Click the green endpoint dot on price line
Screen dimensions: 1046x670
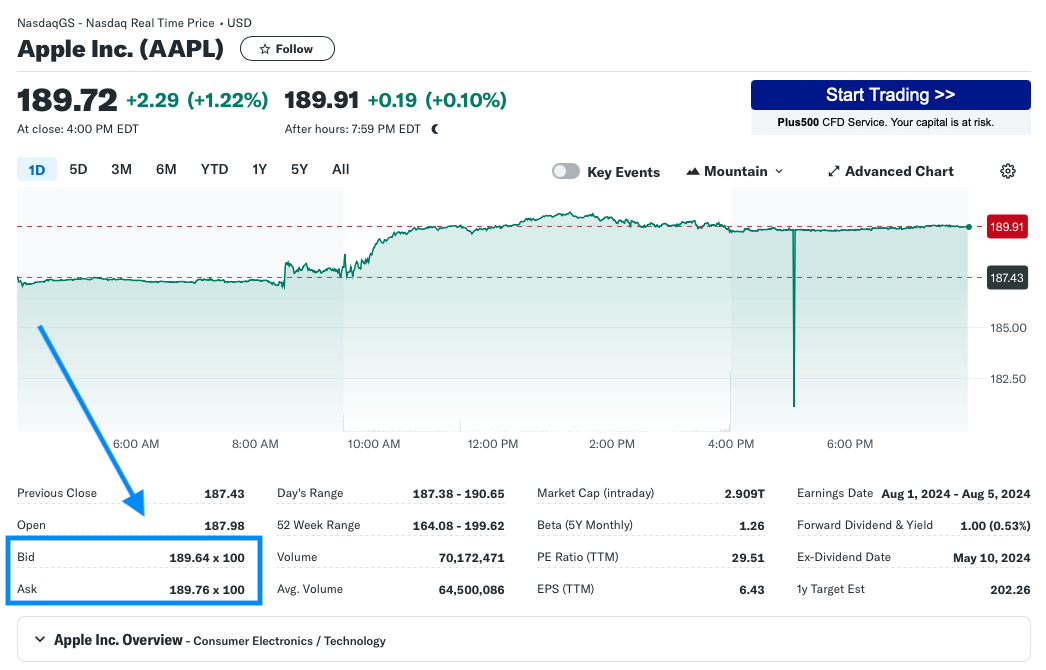point(969,227)
